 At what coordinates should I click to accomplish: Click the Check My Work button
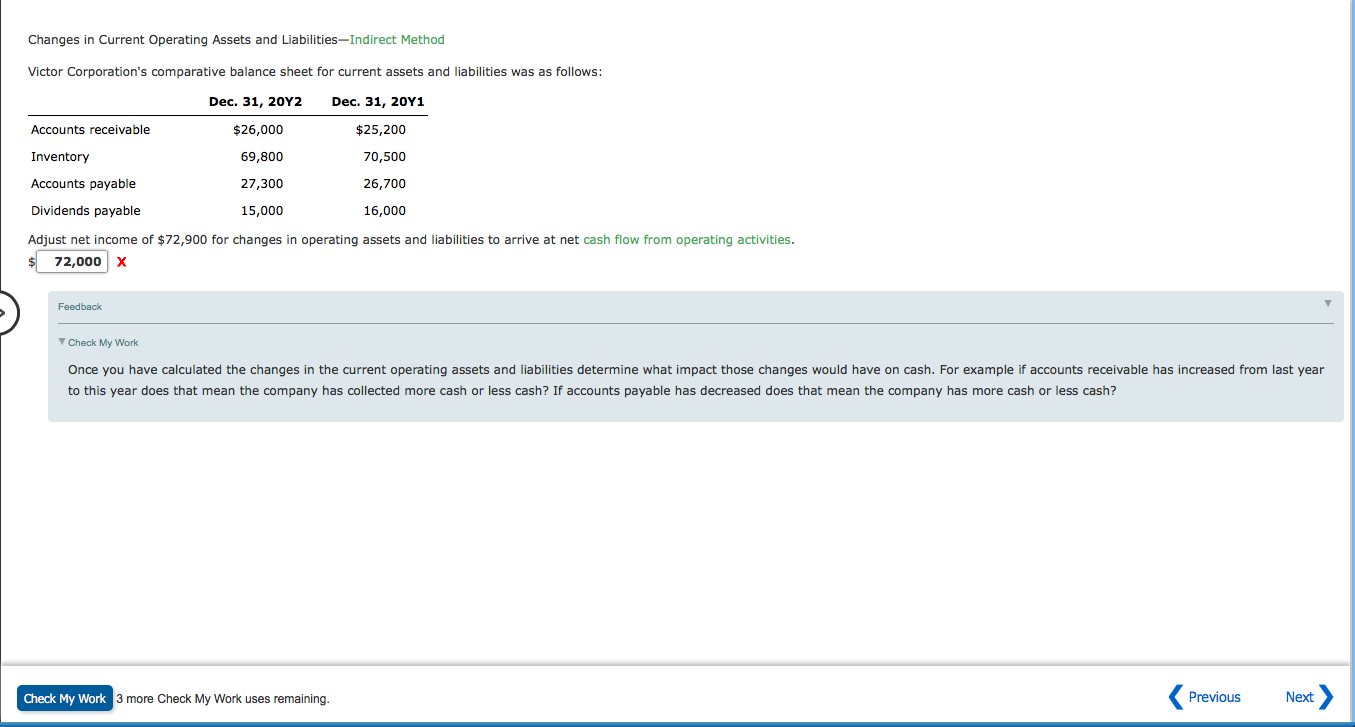coord(64,698)
